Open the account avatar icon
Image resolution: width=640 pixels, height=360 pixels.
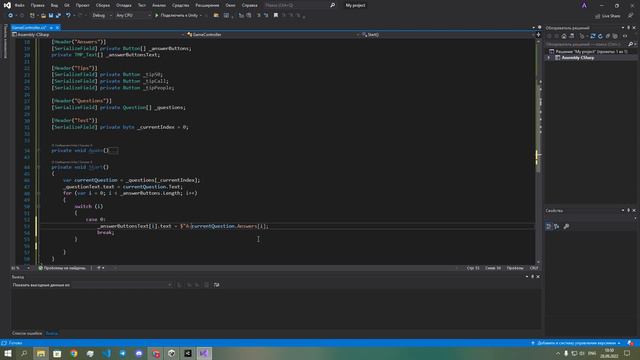point(584,5)
